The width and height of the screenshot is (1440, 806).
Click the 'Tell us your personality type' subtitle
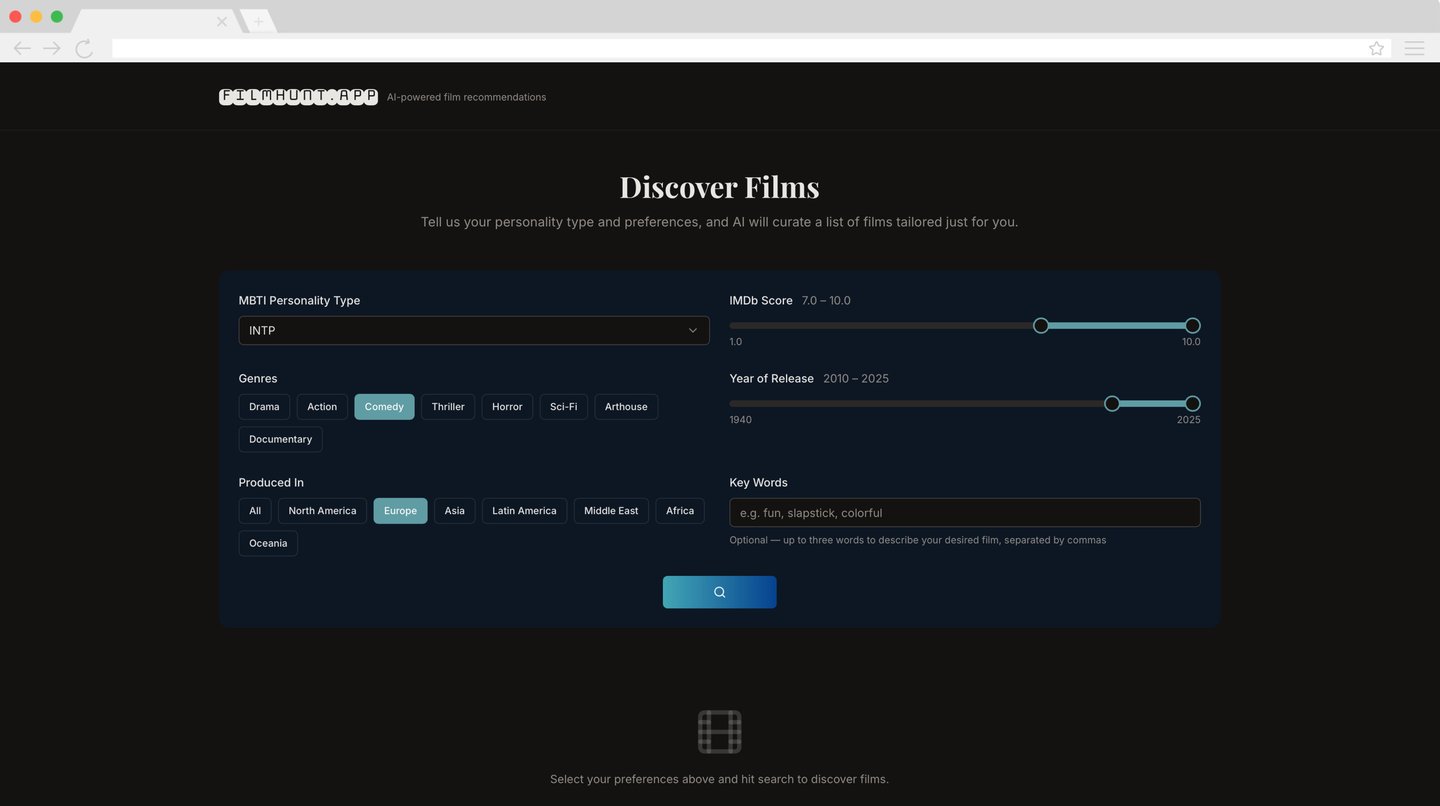coord(719,222)
